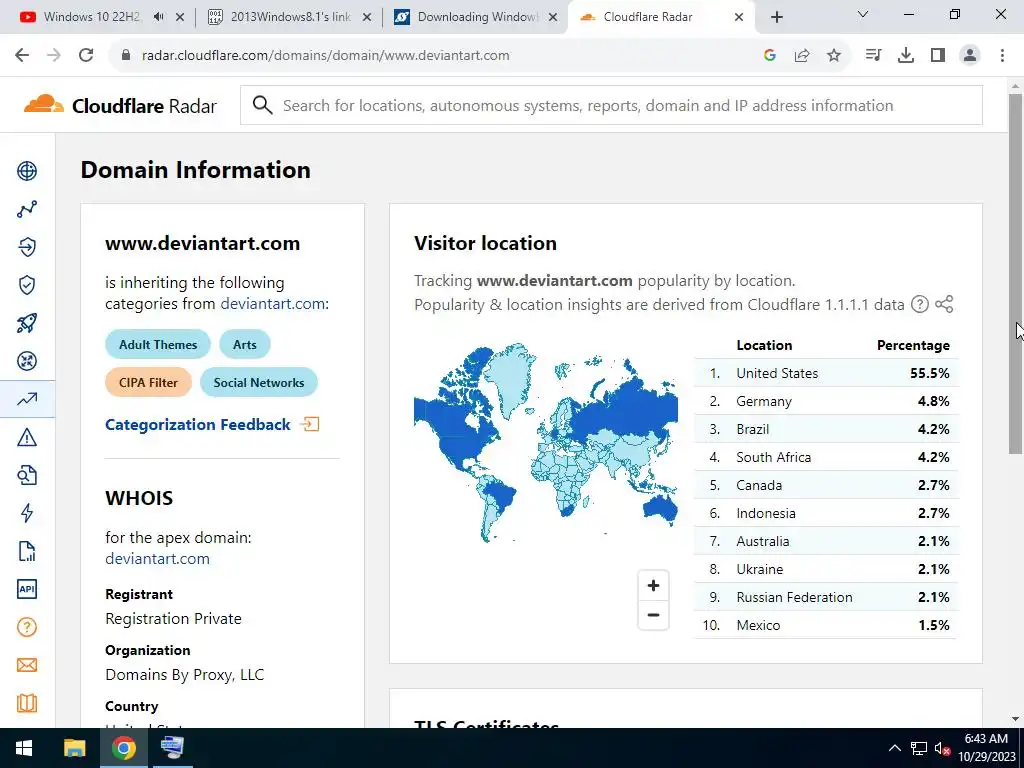The image size is (1024, 768).
Task: Select the trending-up domains sidebar icon
Action: click(x=27, y=399)
